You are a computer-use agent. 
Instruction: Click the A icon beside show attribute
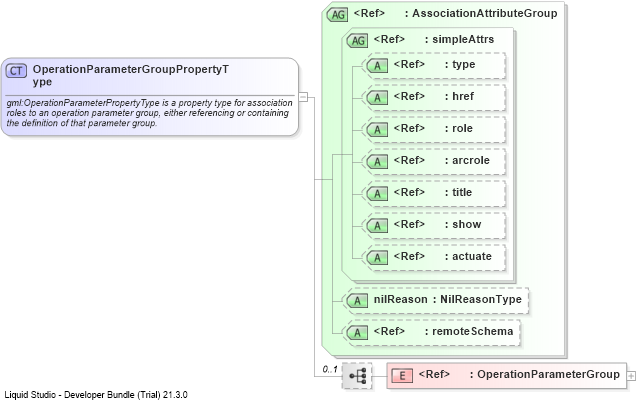pos(377,226)
